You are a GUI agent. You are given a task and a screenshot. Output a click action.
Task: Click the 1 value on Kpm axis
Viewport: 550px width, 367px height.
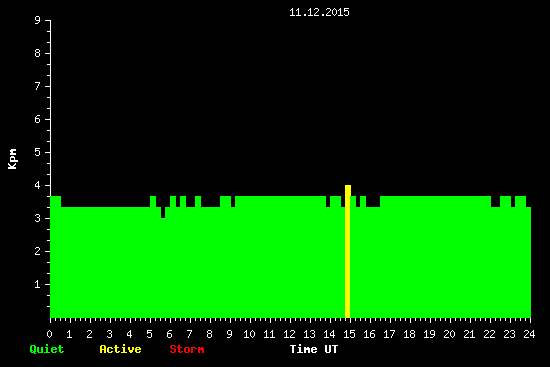(38, 284)
